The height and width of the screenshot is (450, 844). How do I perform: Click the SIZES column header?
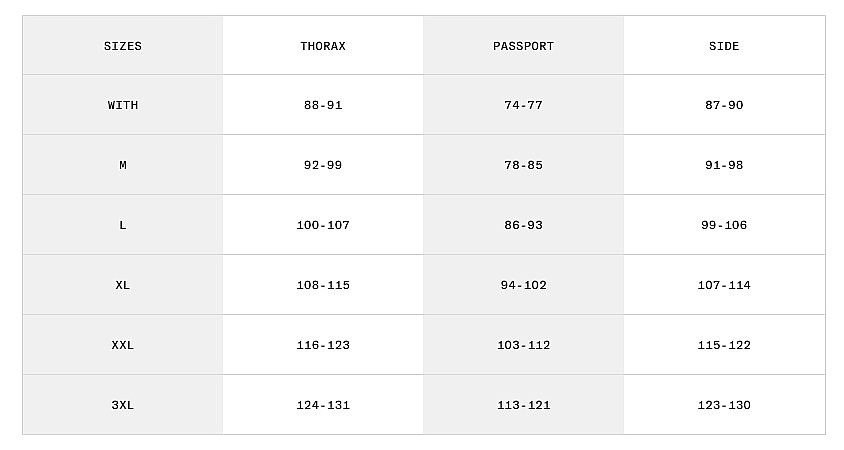(123, 46)
